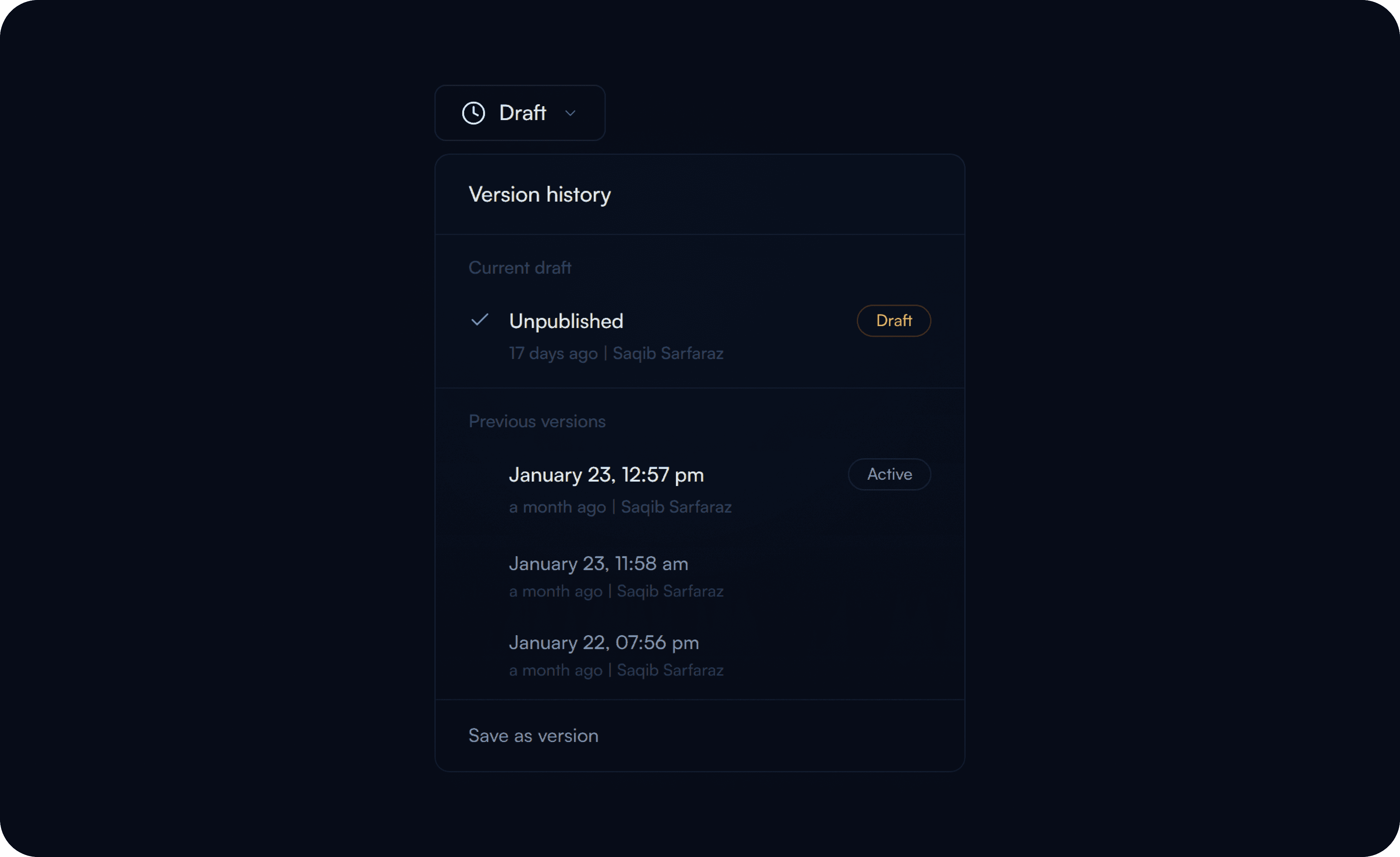This screenshot has height=857, width=1400.
Task: Select version from January 22, 07:56 pm
Action: [603, 642]
